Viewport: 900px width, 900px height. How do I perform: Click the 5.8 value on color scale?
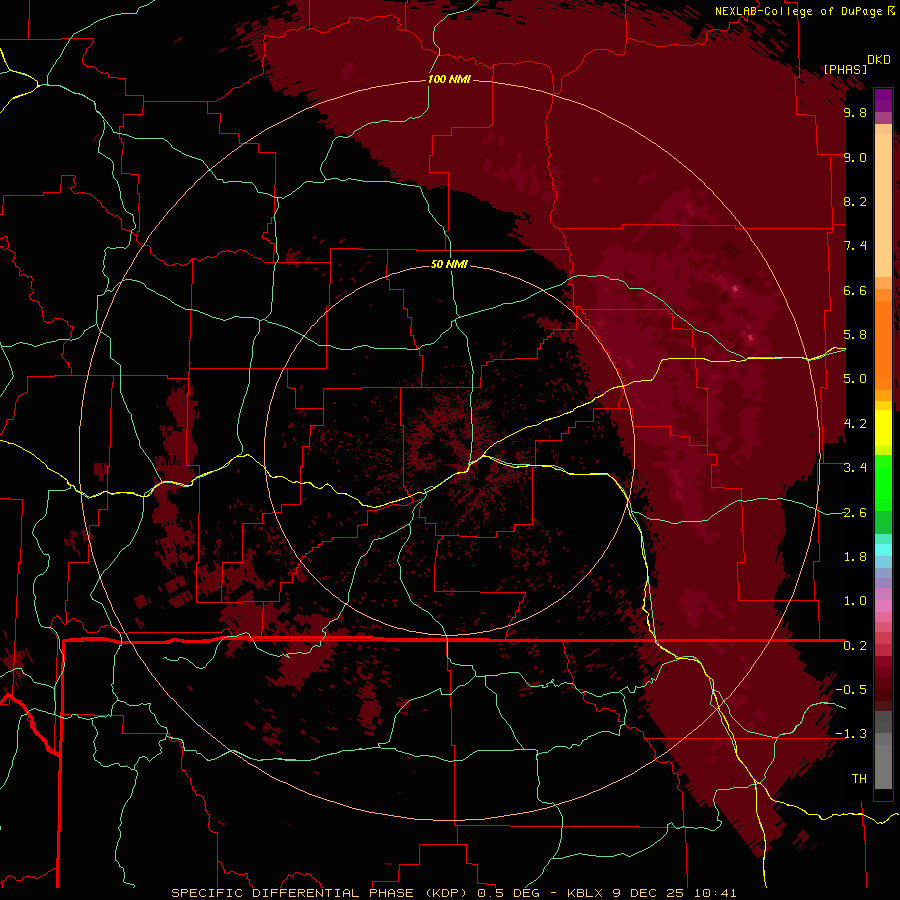[855, 335]
